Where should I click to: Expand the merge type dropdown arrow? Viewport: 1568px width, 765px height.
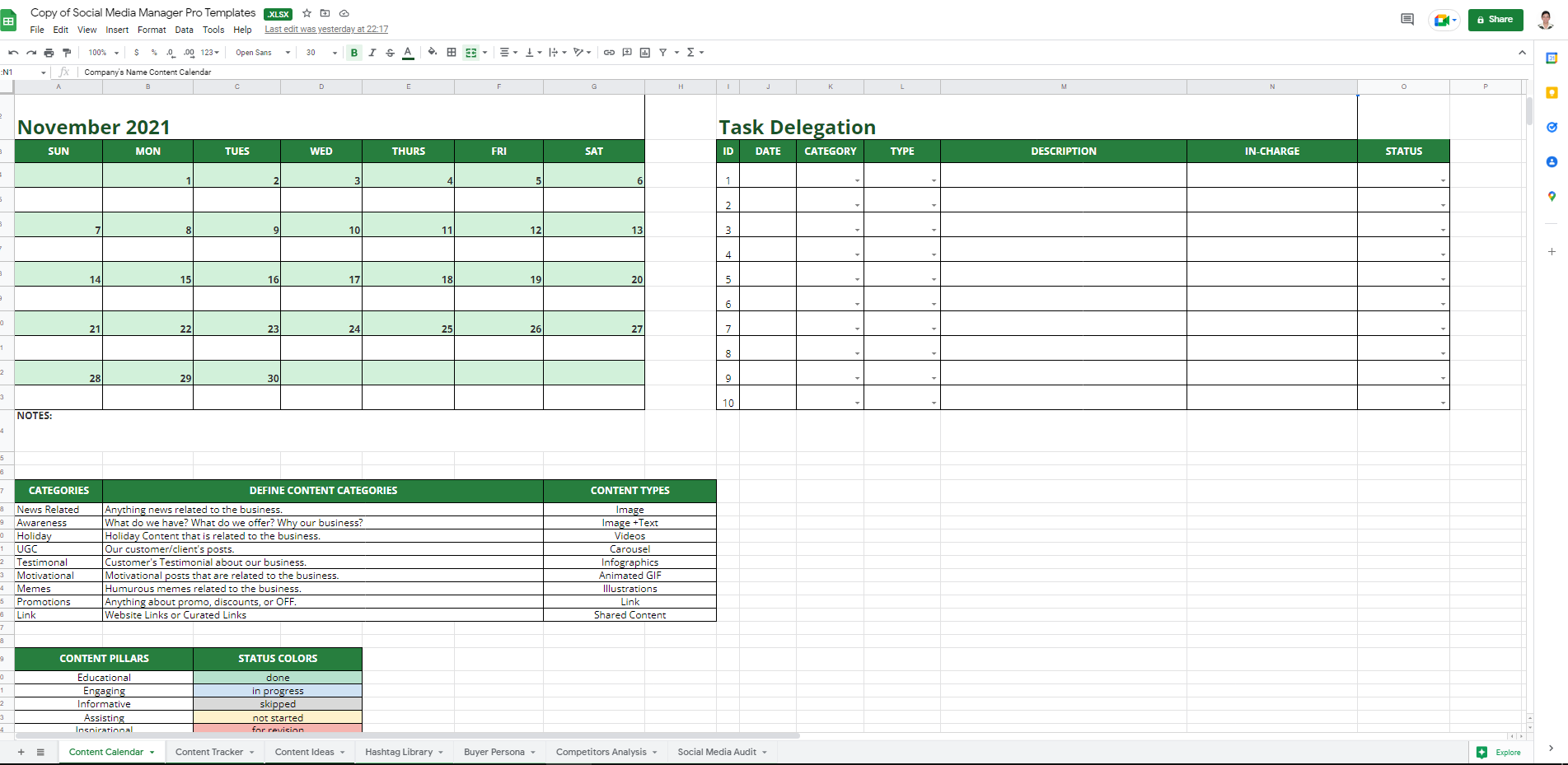[x=485, y=53]
